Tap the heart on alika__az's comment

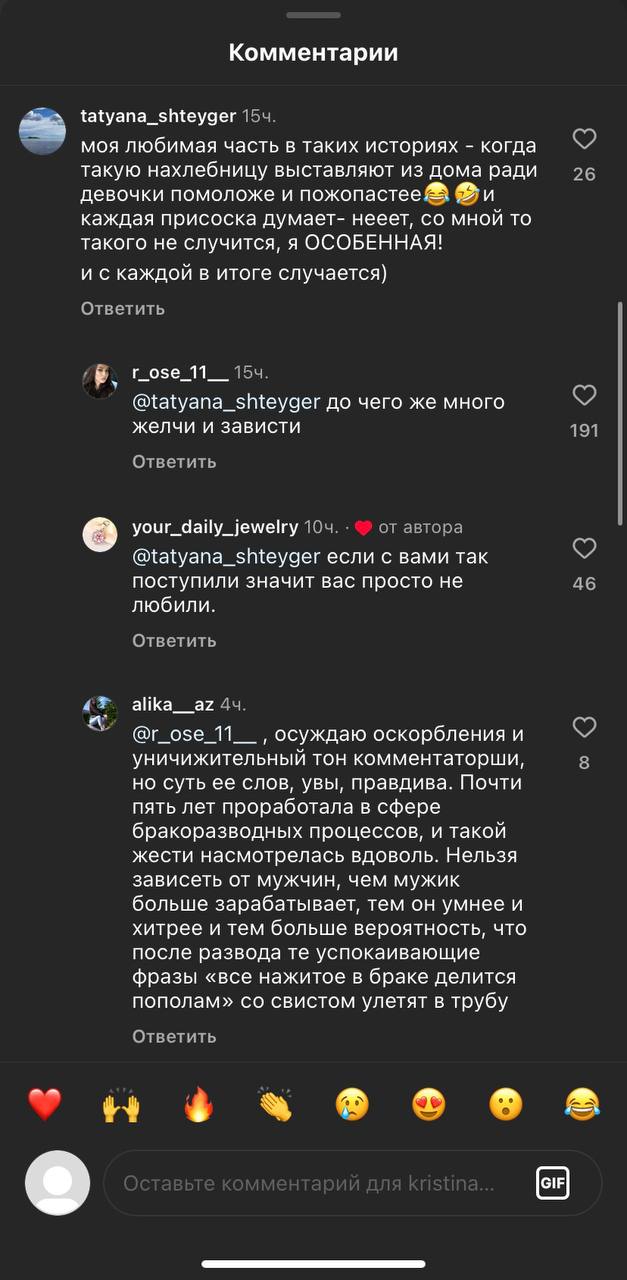pyautogui.click(x=584, y=727)
